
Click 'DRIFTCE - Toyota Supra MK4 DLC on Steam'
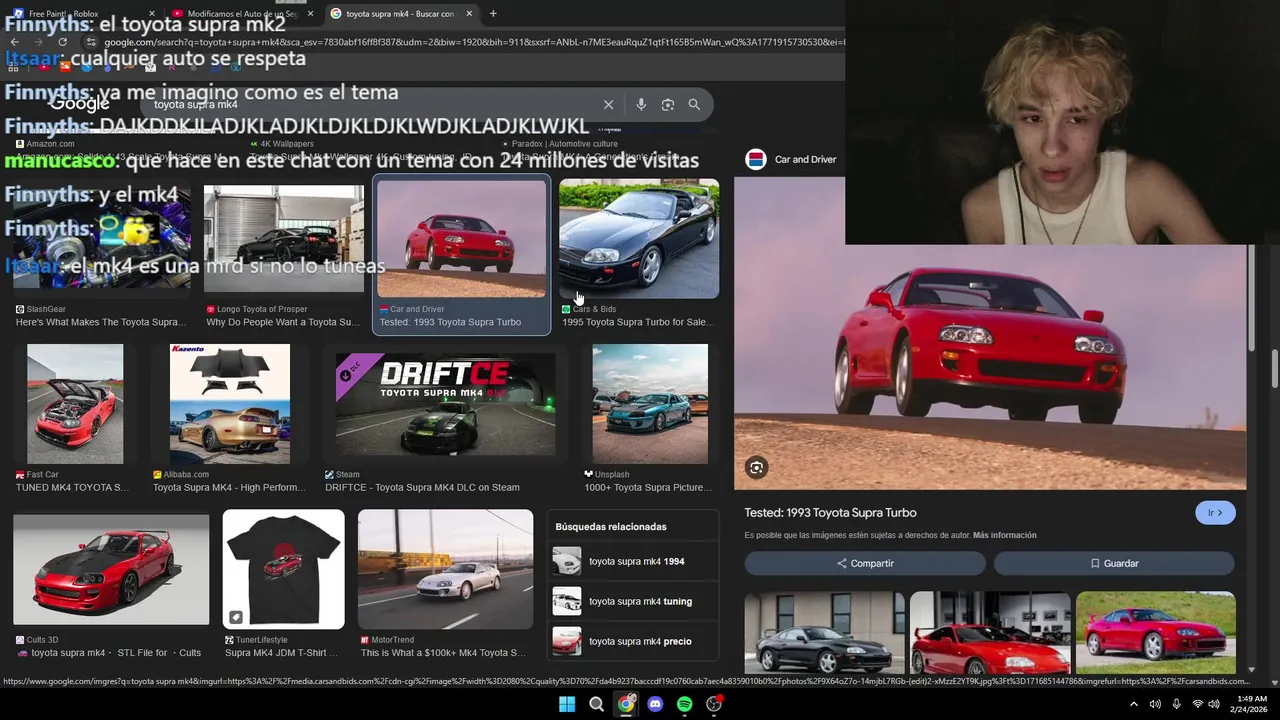[x=422, y=488]
